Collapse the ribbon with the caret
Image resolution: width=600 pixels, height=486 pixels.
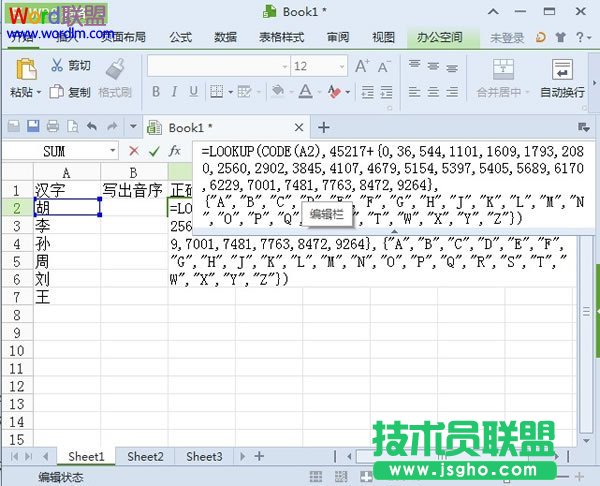click(x=493, y=12)
